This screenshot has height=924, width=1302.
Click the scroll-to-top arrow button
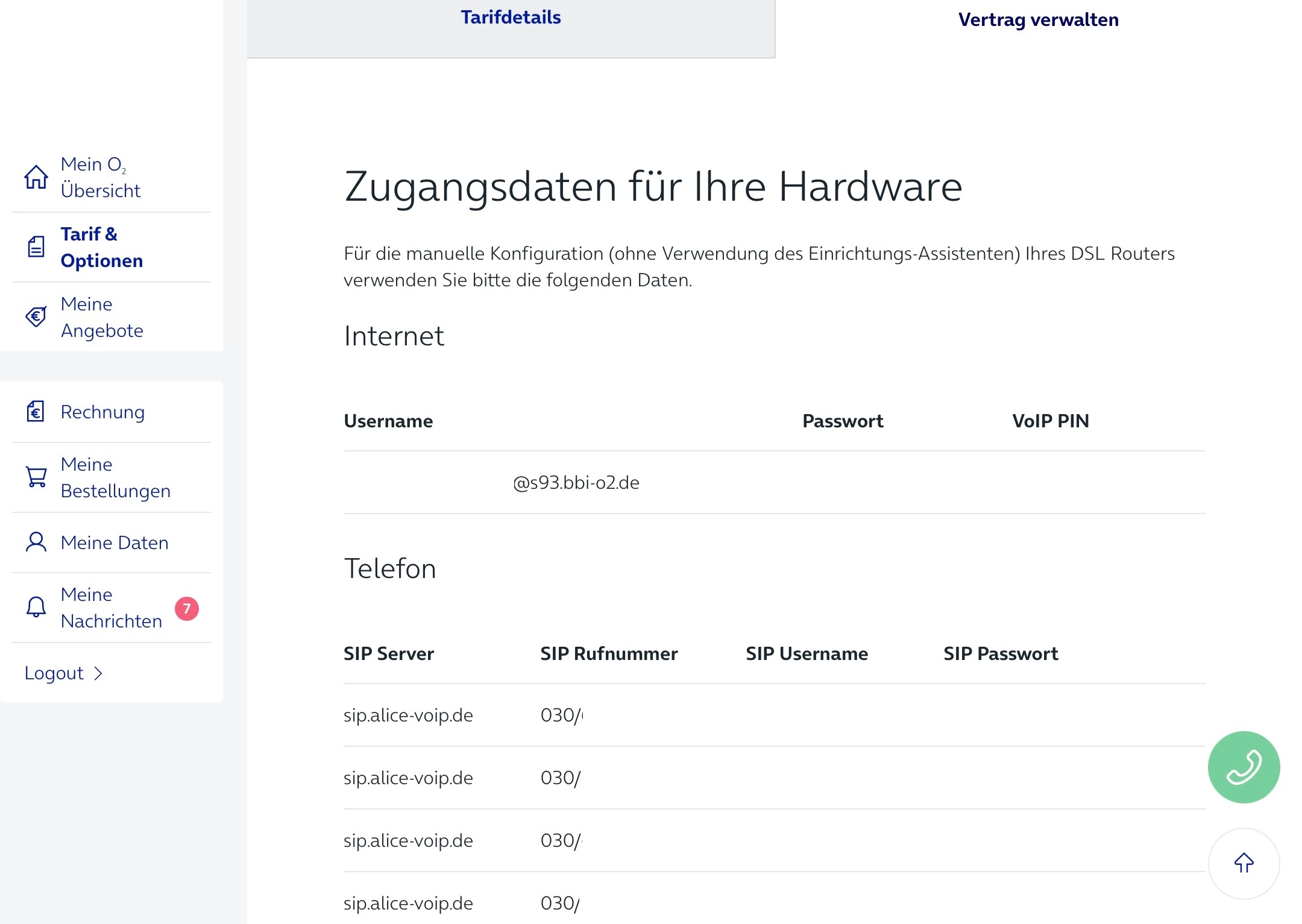(1244, 863)
